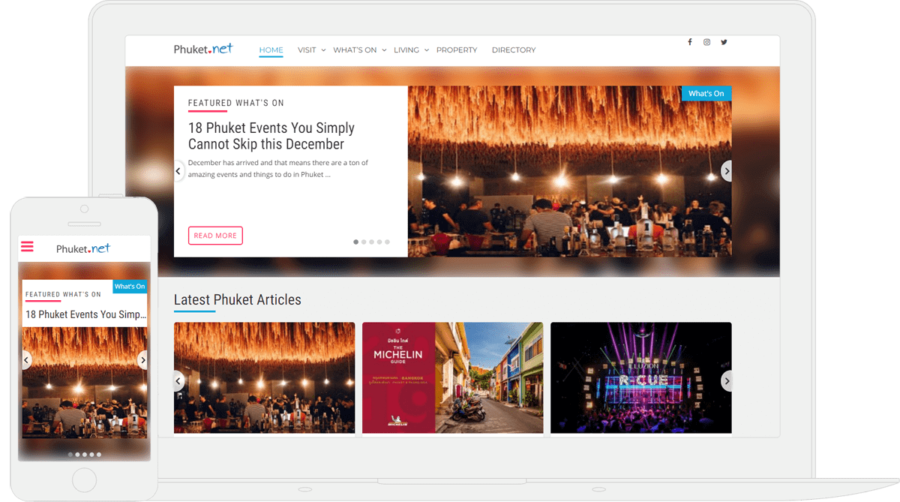
Task: Select last pagination dot in laptop featured slider
Action: pos(387,242)
